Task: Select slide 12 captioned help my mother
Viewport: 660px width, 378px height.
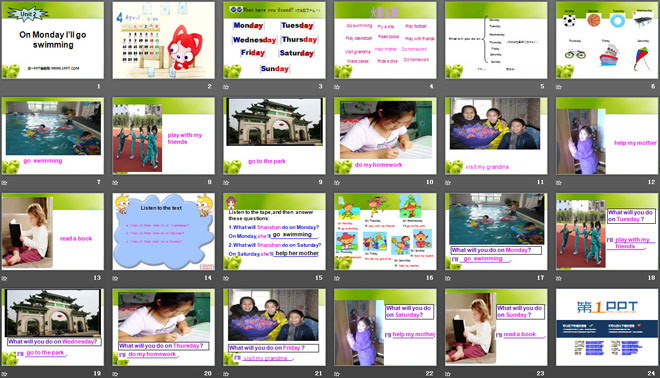Action: coord(607,136)
